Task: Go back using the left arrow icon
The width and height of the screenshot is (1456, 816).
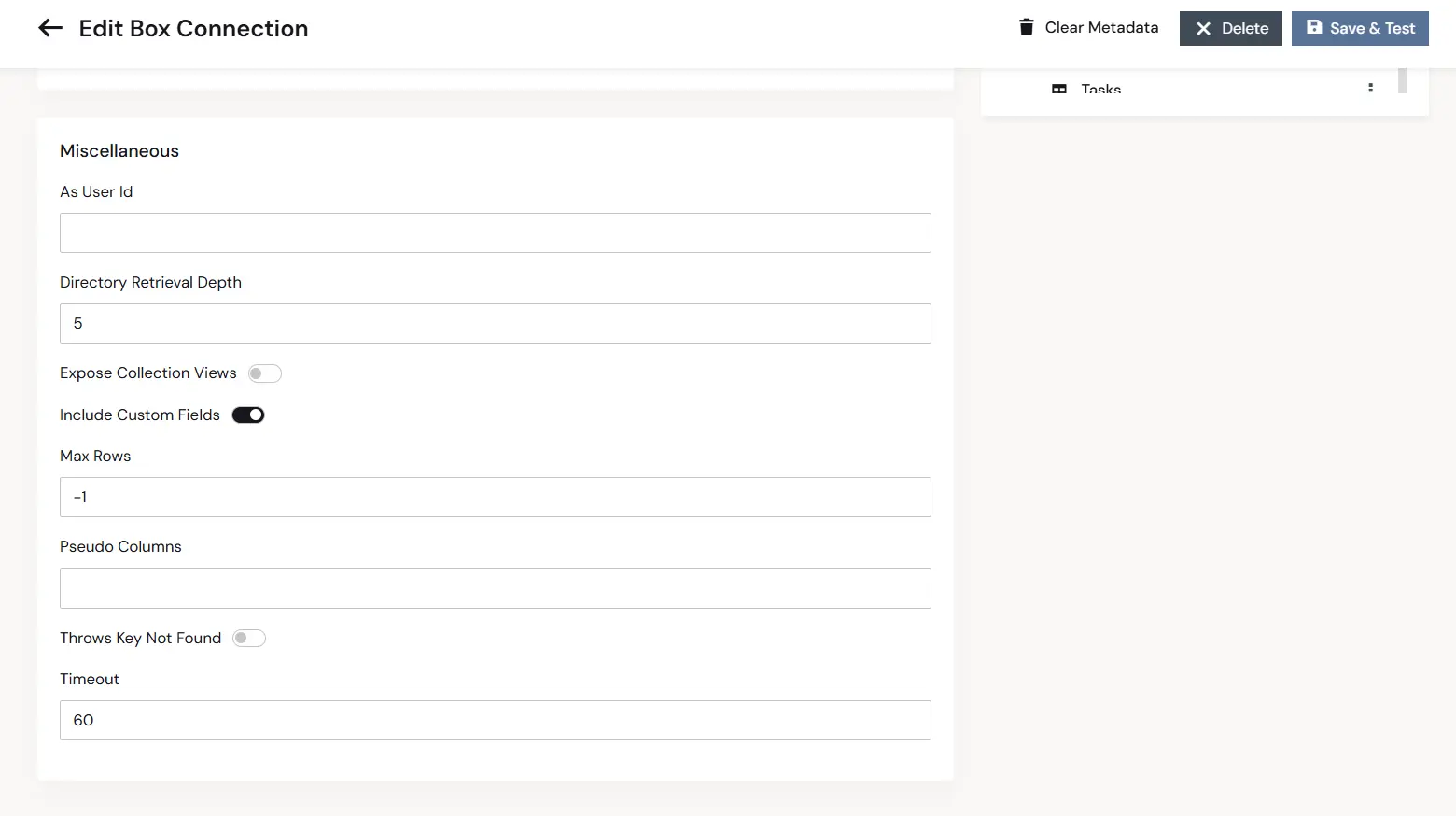Action: click(50, 28)
